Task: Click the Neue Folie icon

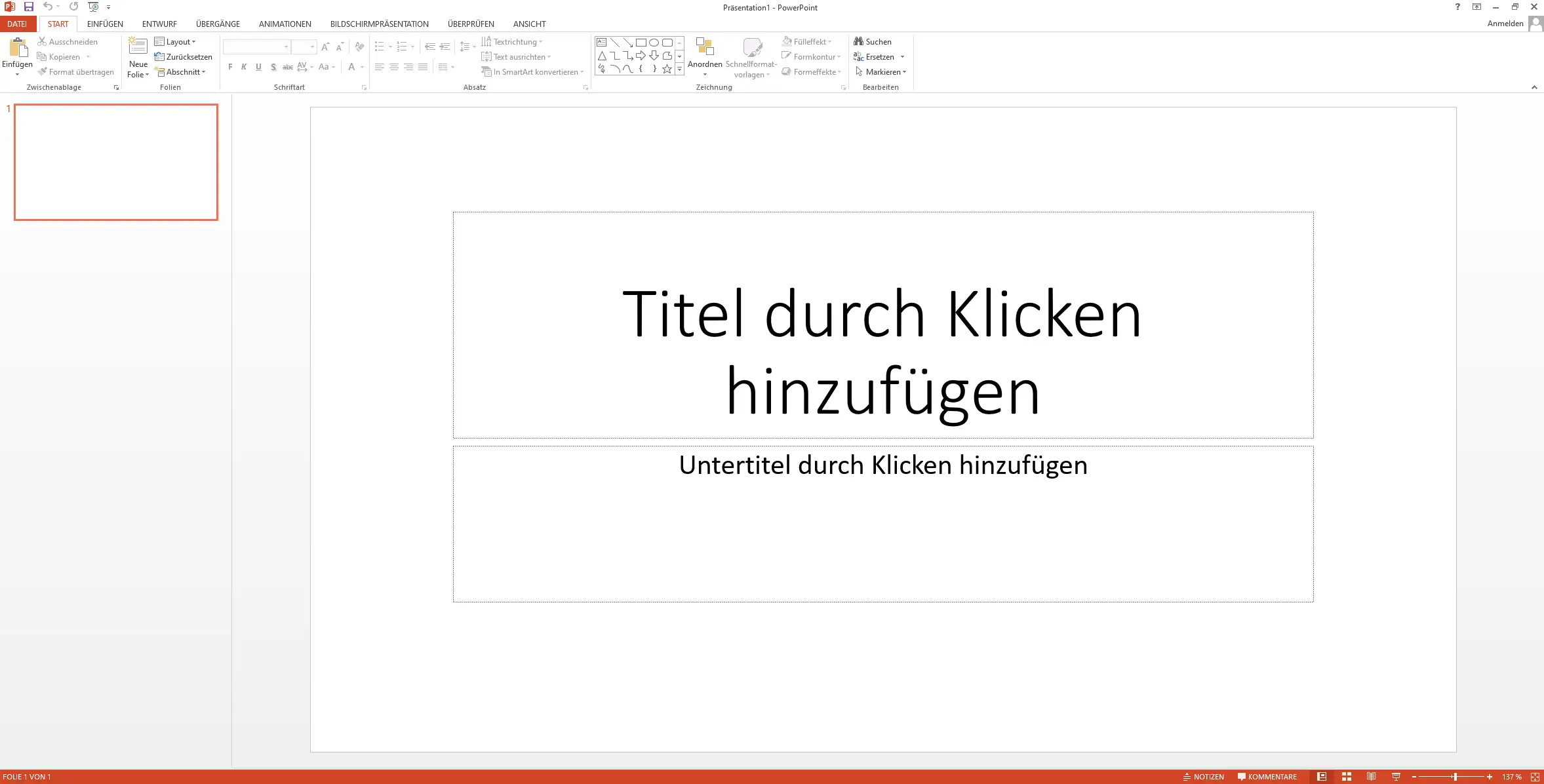Action: (138, 46)
